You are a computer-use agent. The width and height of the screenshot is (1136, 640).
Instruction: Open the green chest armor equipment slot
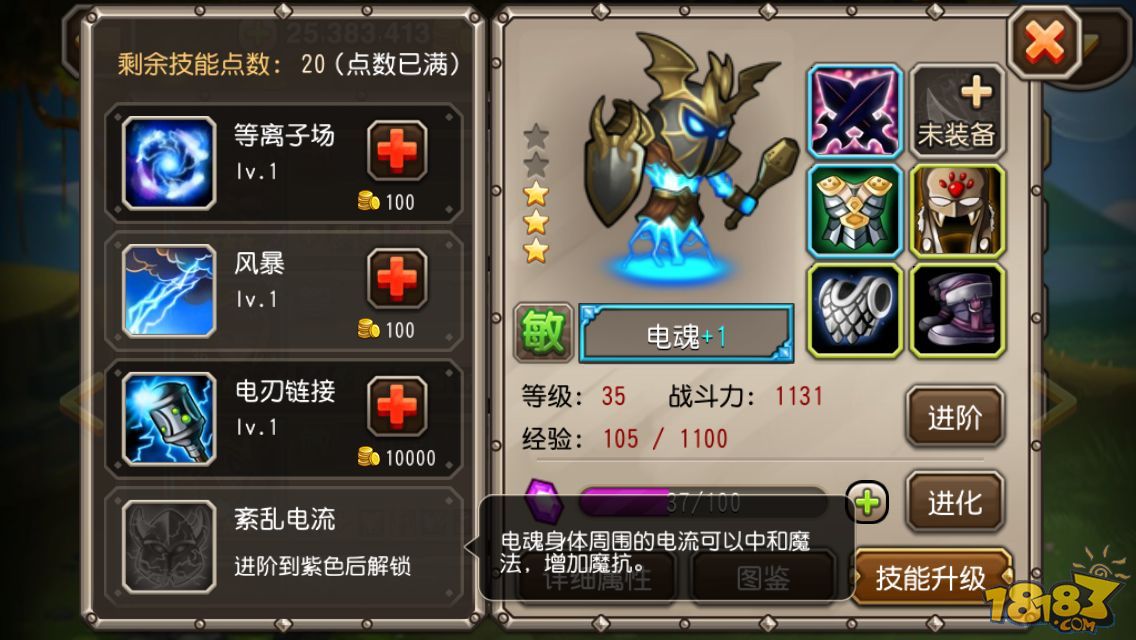click(x=855, y=211)
